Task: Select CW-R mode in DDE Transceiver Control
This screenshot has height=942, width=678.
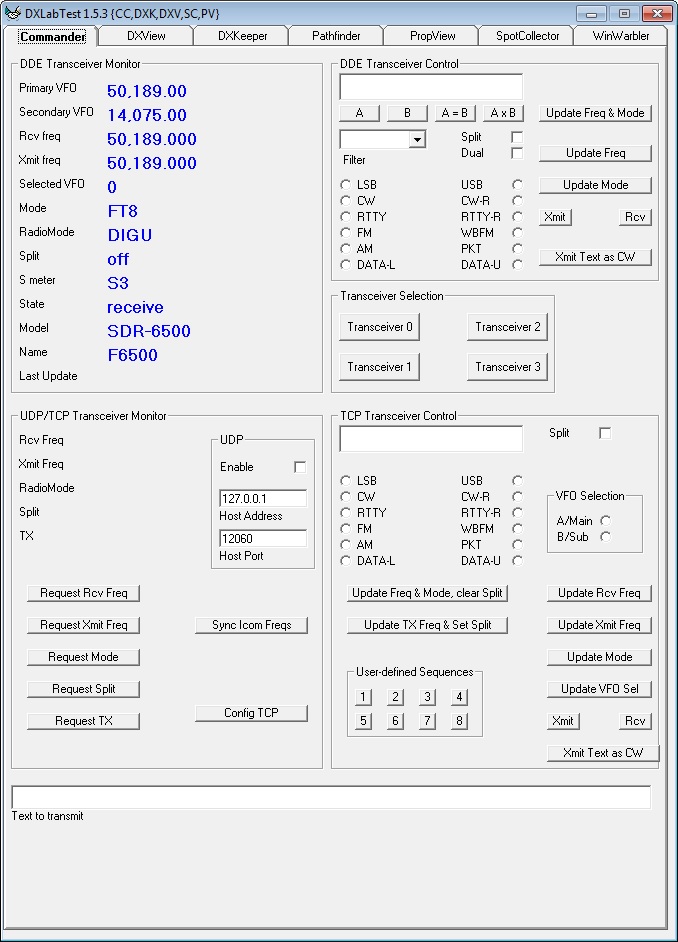Action: tap(517, 201)
